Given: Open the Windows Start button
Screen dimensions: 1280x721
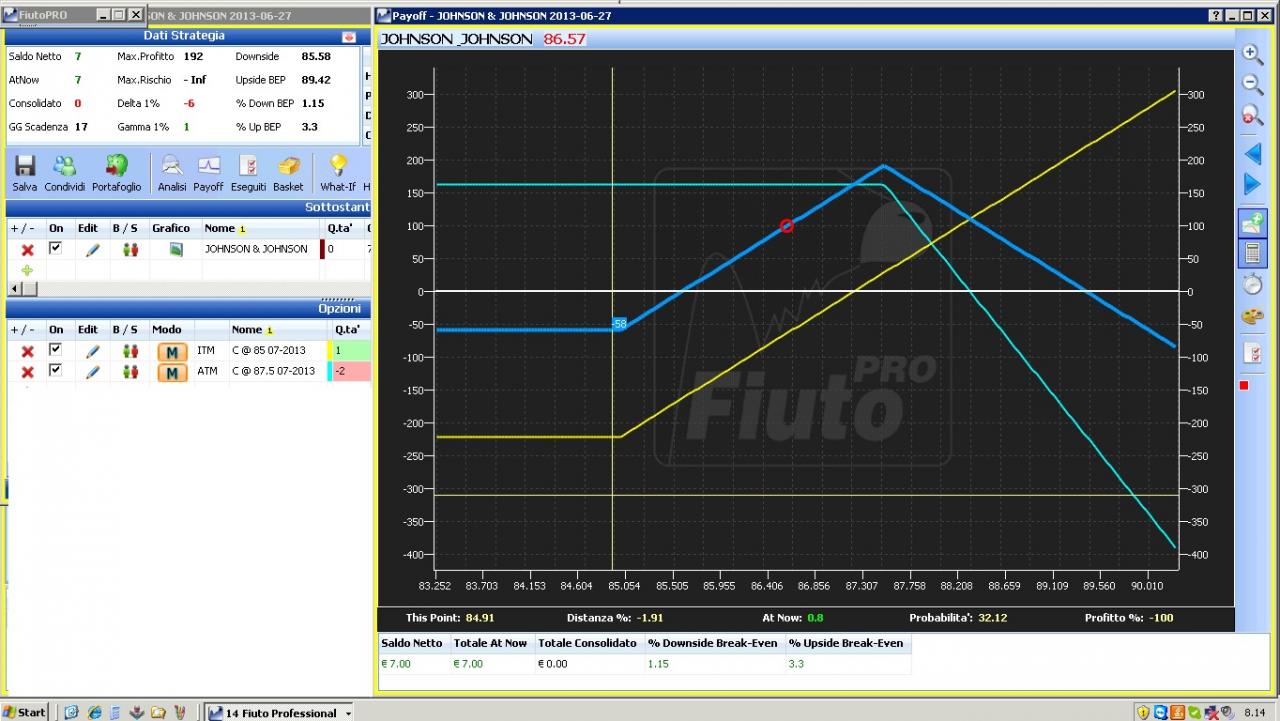Looking at the screenshot, I should [x=24, y=712].
